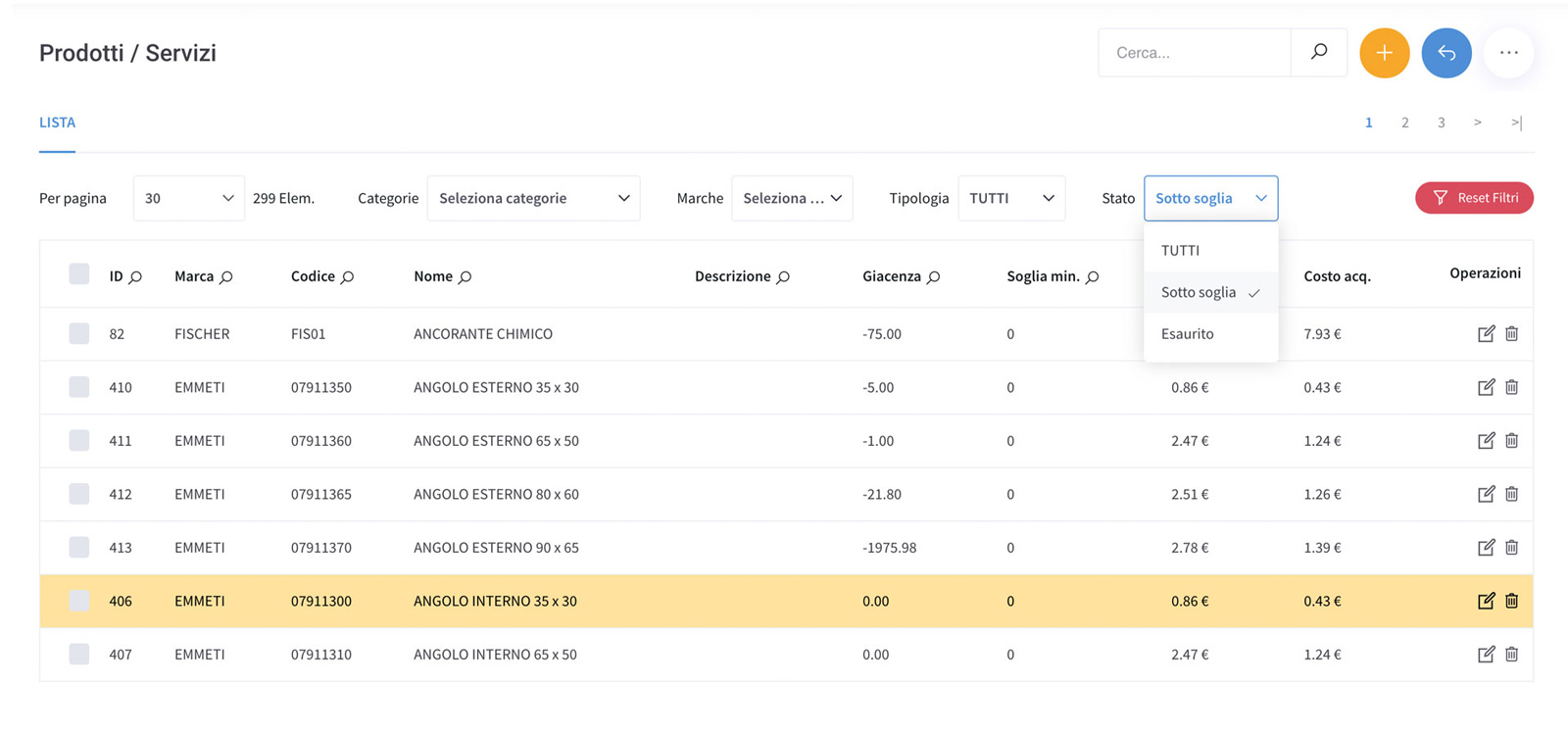Search by Nome column magnifier
Screen dimensions: 1568x732
point(465,277)
